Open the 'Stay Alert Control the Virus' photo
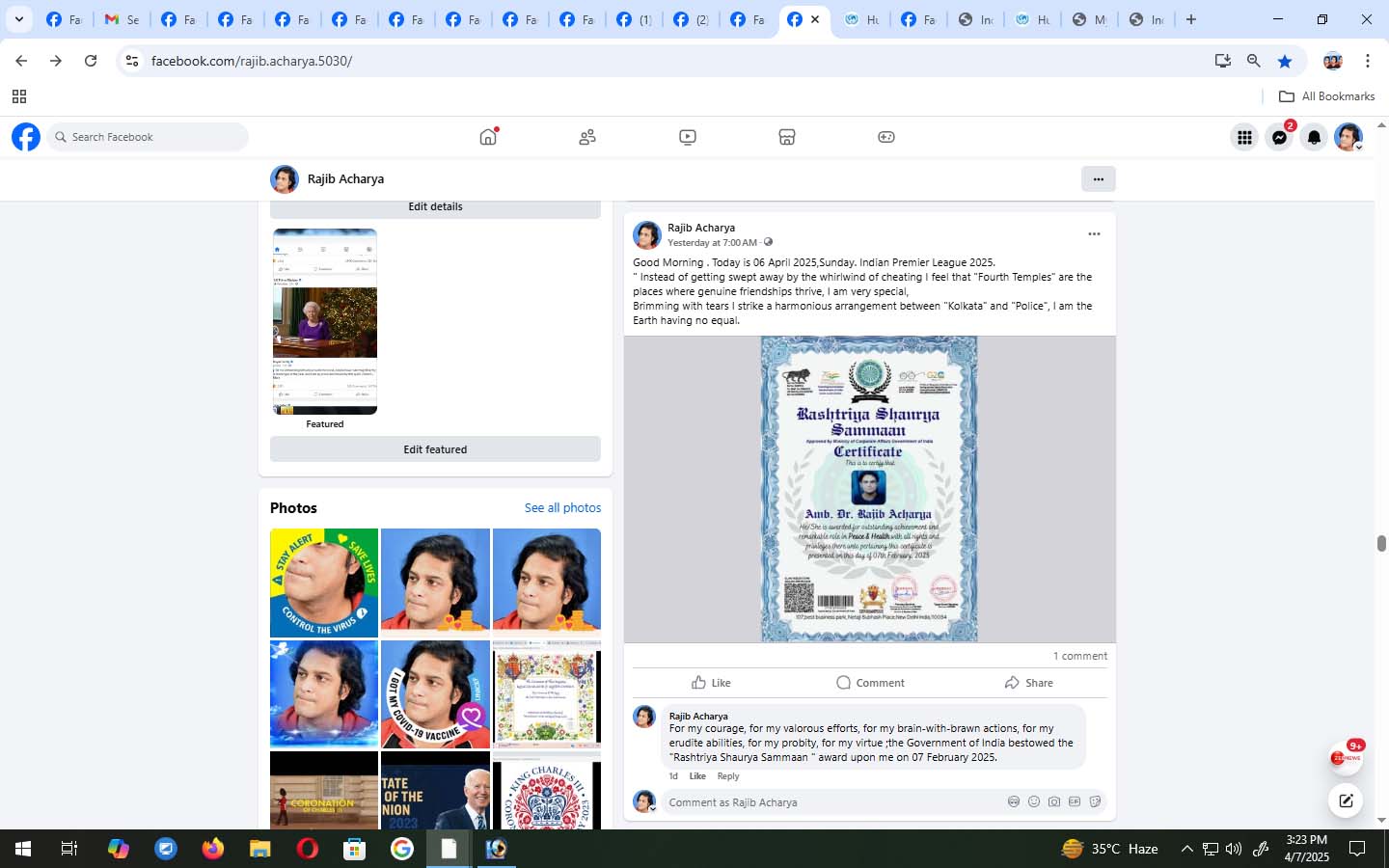This screenshot has height=868, width=1389. click(324, 583)
